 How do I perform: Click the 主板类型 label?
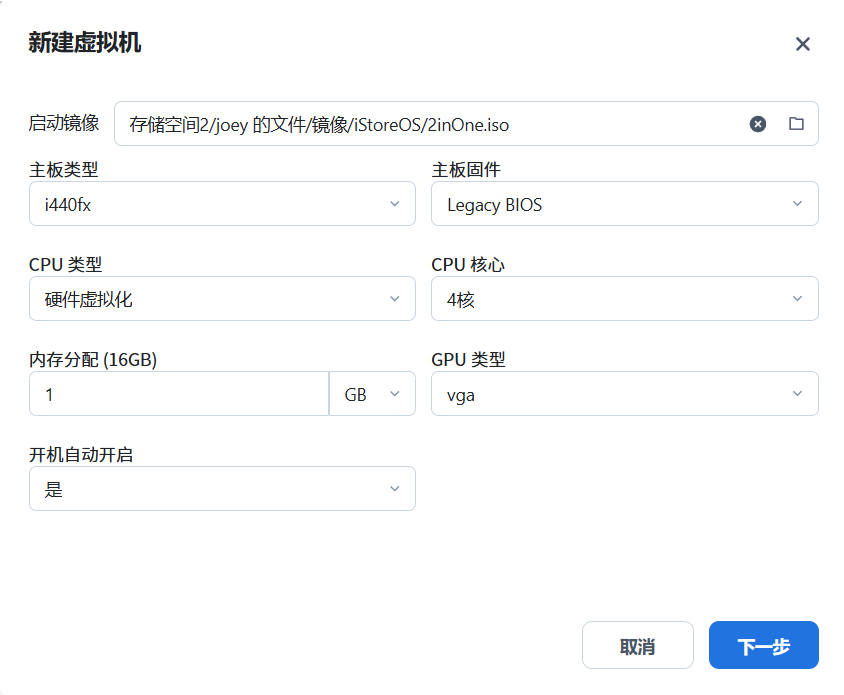click(x=64, y=170)
